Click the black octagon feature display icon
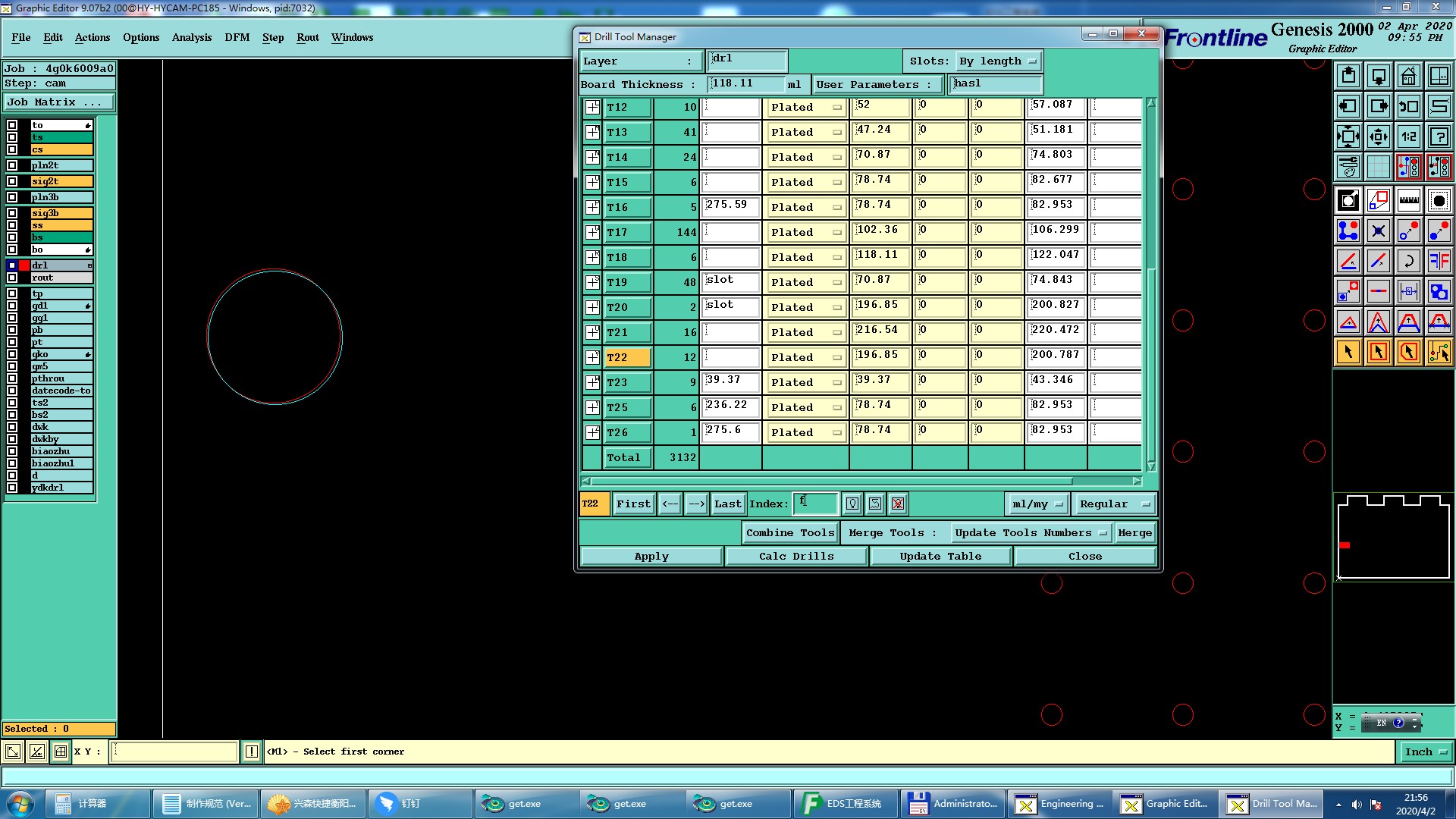 point(1439,201)
